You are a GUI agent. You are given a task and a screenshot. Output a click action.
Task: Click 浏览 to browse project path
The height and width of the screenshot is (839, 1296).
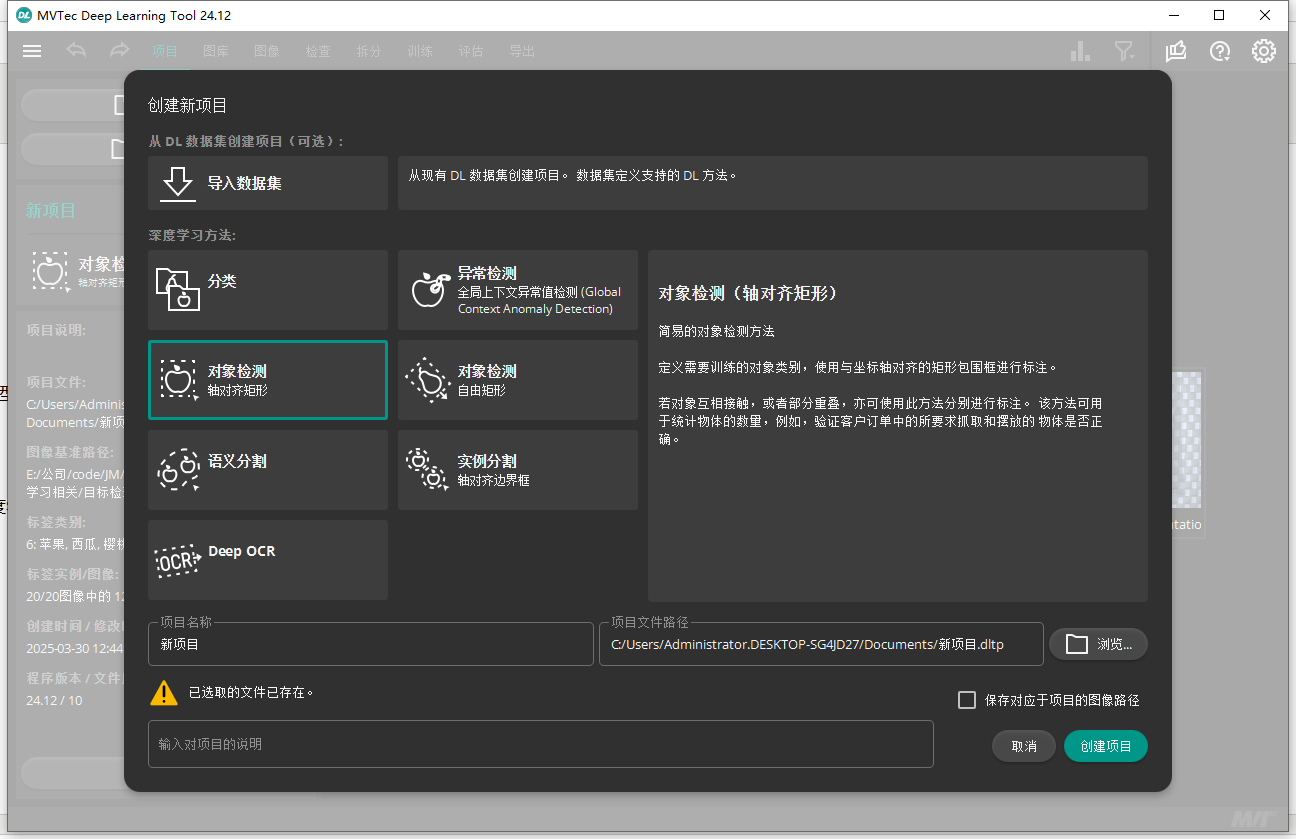pyautogui.click(x=1098, y=645)
